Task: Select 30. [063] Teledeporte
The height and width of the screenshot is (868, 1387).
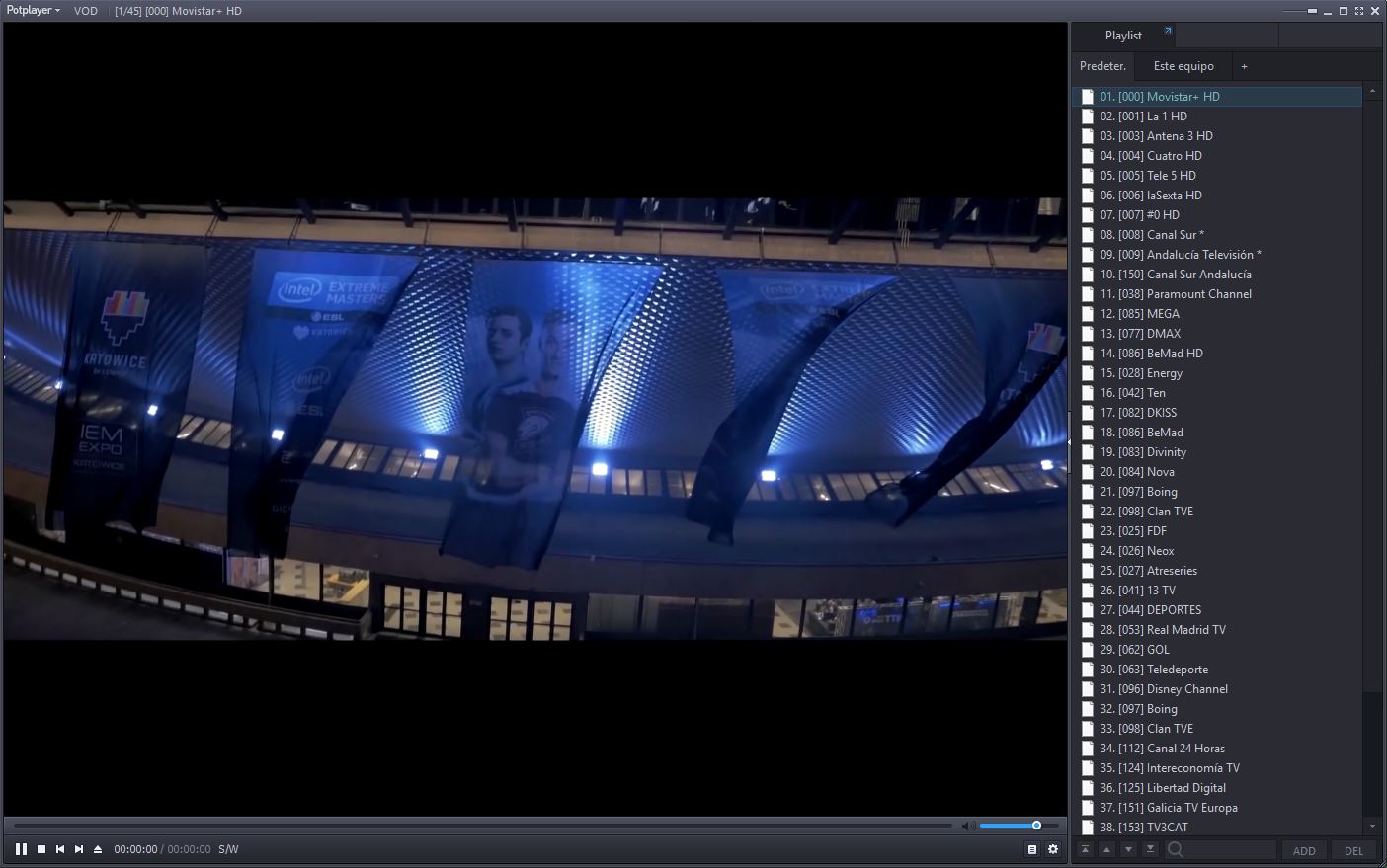Action: 1217,670
